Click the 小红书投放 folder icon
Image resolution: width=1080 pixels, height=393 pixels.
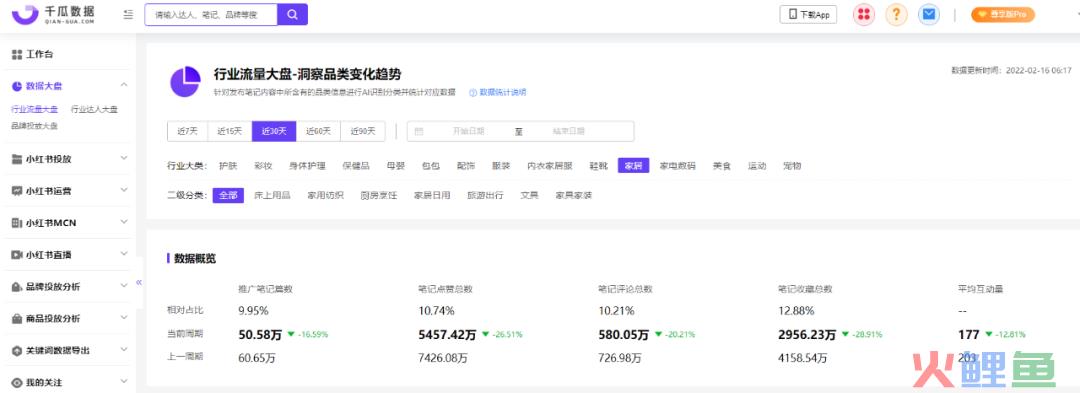click(x=17, y=159)
